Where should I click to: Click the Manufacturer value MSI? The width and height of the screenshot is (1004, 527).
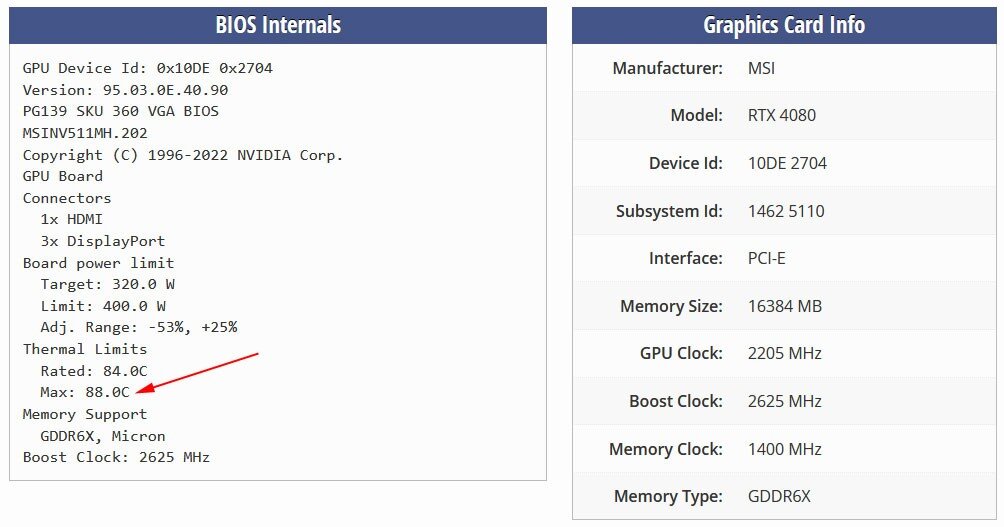pyautogui.click(x=761, y=68)
